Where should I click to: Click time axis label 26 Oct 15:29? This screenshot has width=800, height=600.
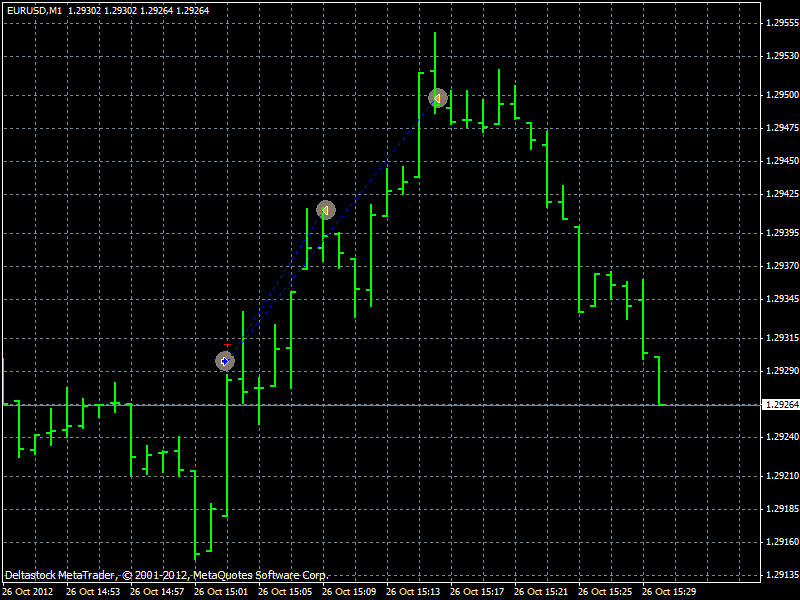[669, 592]
